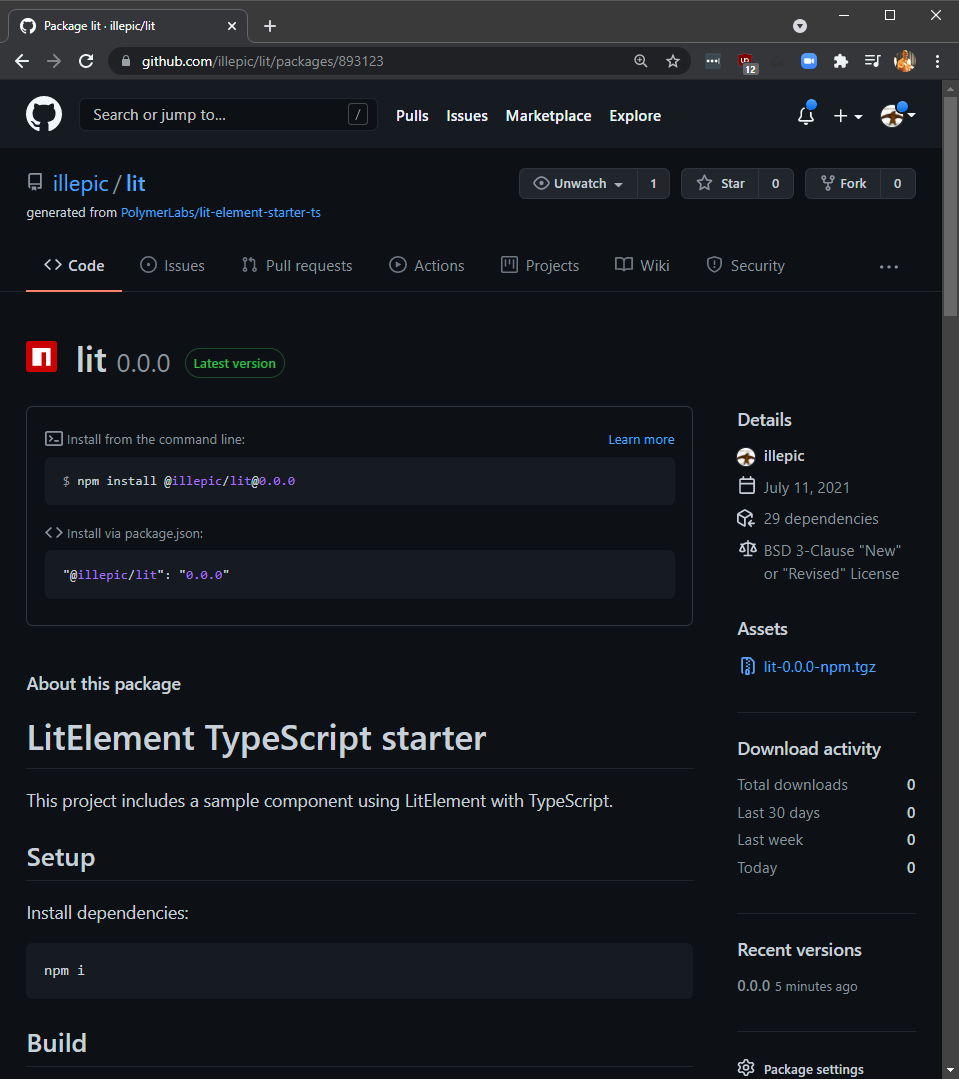The width and height of the screenshot is (959, 1079).
Task: Open a new browser tab
Action: [270, 26]
